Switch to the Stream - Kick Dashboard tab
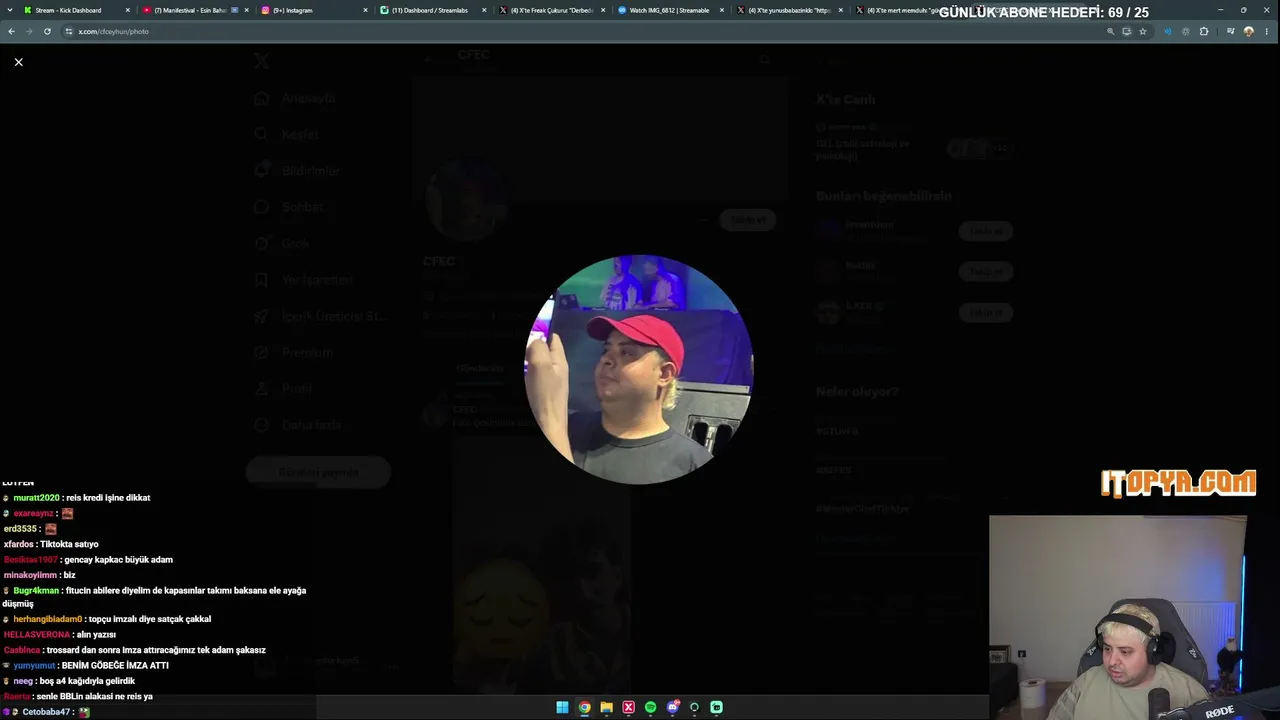 (x=76, y=10)
